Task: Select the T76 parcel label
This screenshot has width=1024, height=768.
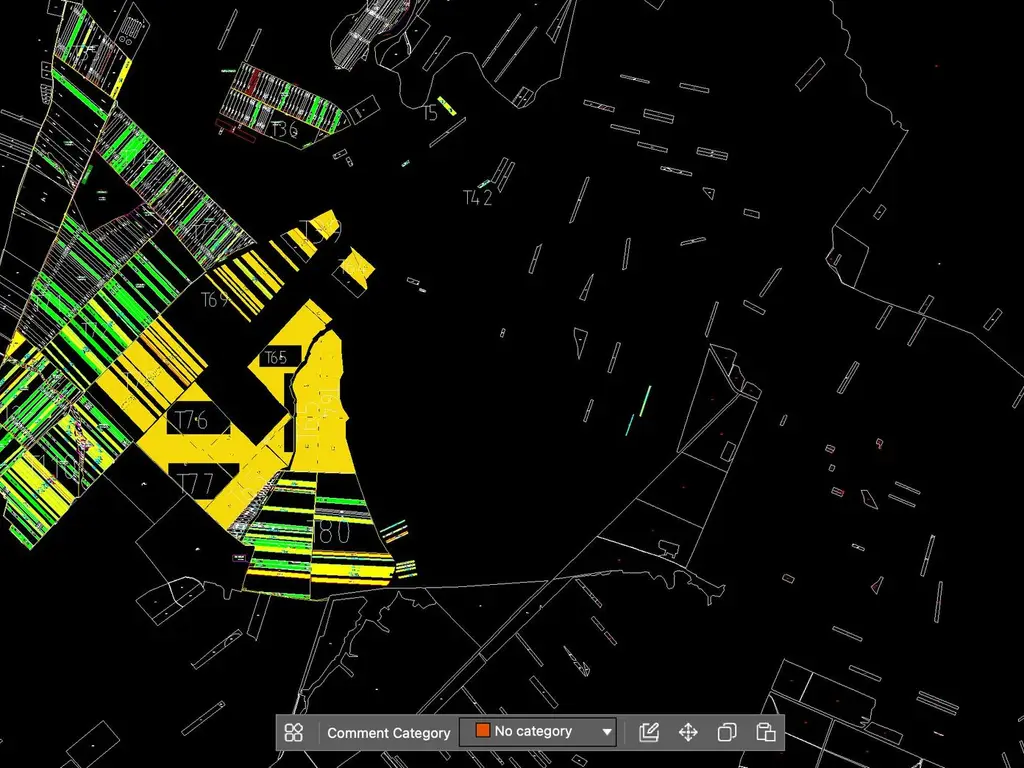Action: (x=192, y=421)
